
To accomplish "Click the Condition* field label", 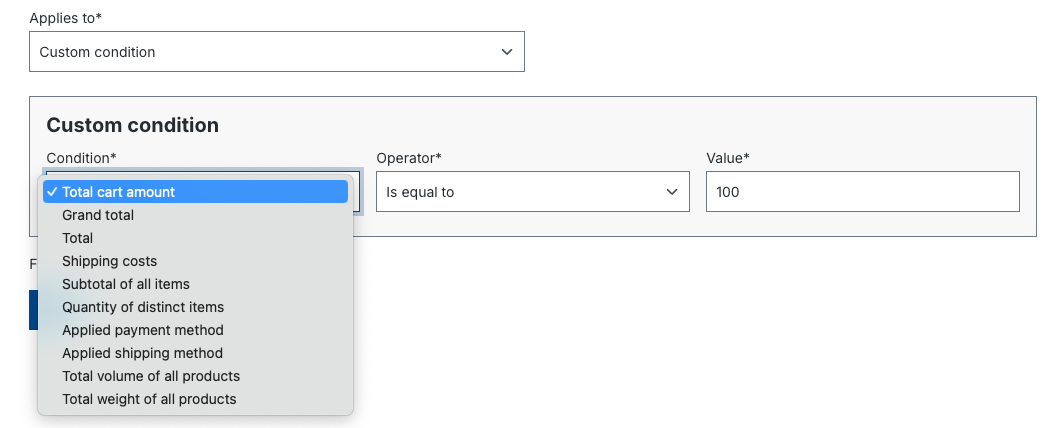I will pyautogui.click(x=81, y=158).
